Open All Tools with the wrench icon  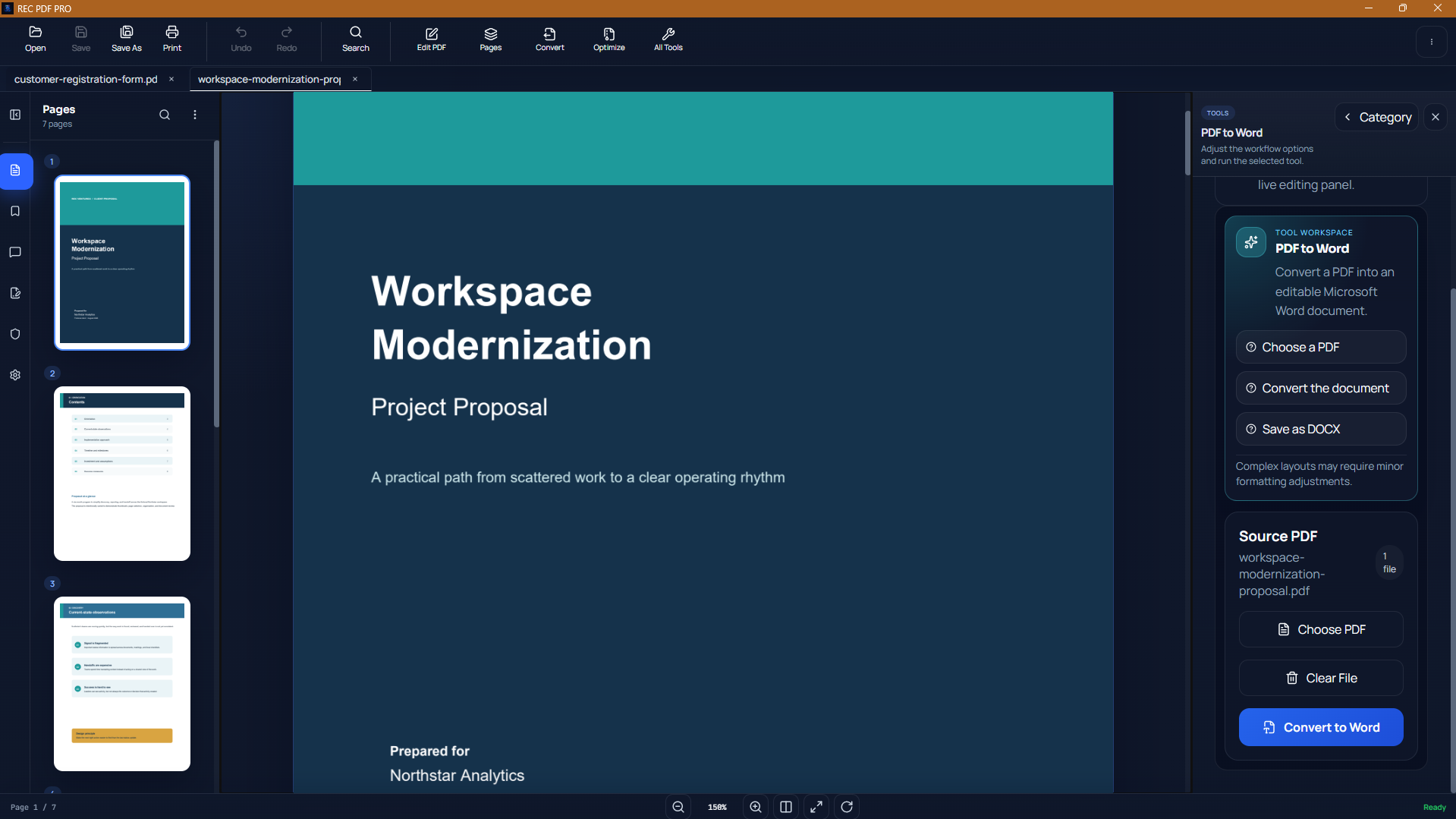668,39
